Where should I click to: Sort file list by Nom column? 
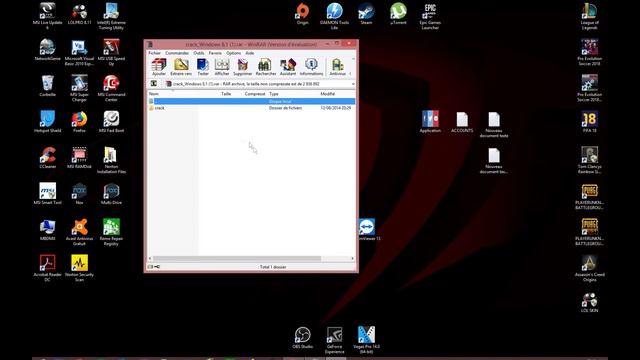tap(153, 94)
